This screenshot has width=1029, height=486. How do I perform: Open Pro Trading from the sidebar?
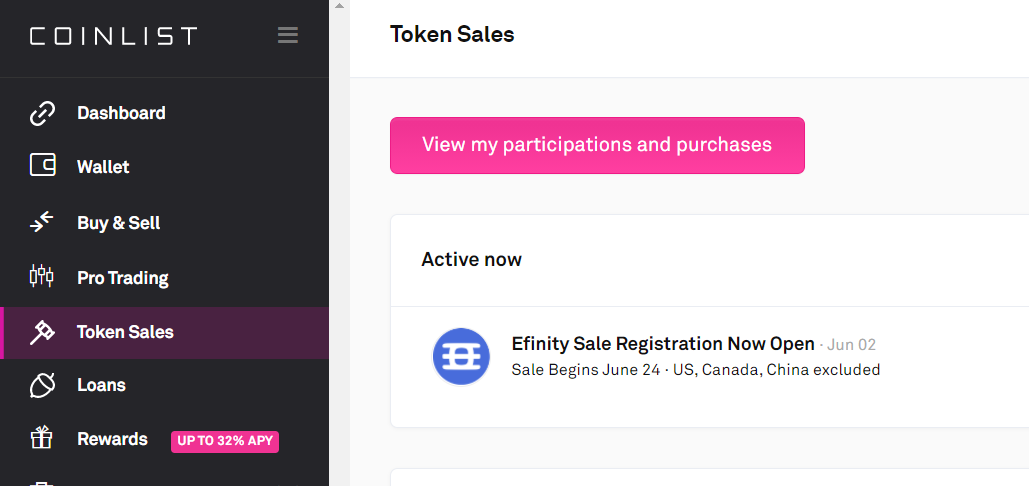click(123, 278)
